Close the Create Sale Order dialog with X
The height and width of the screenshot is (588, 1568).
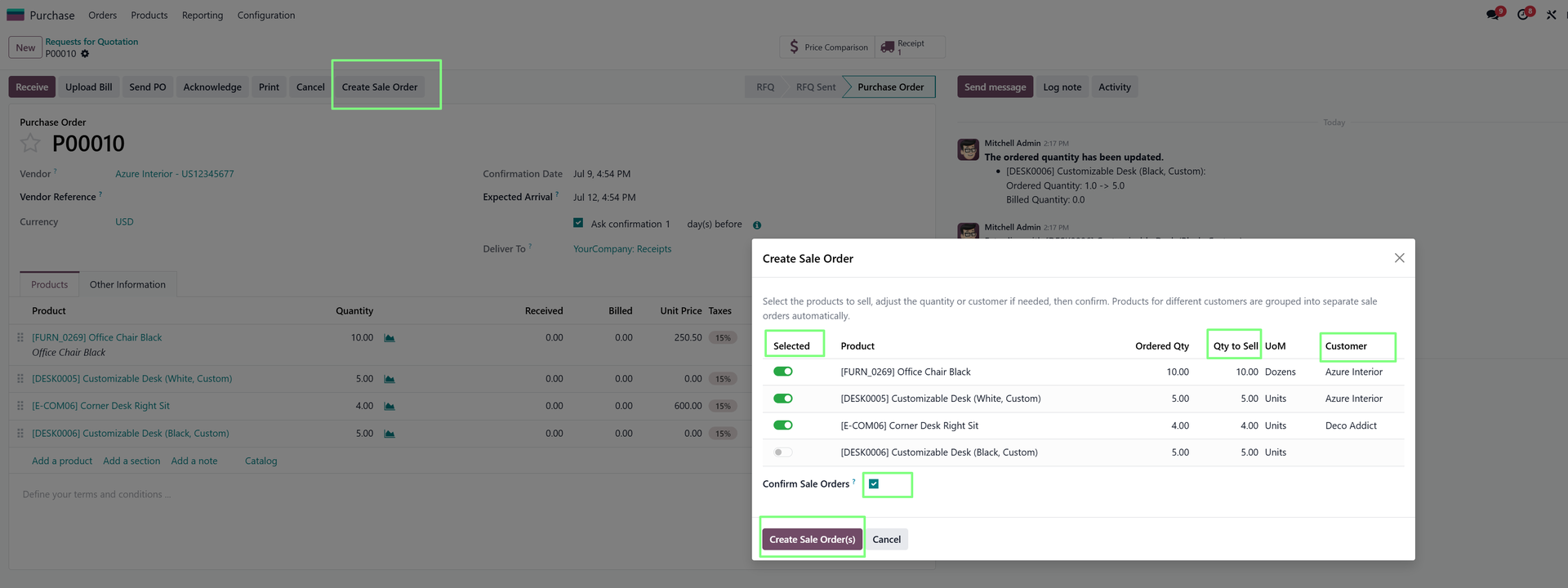tap(1399, 258)
